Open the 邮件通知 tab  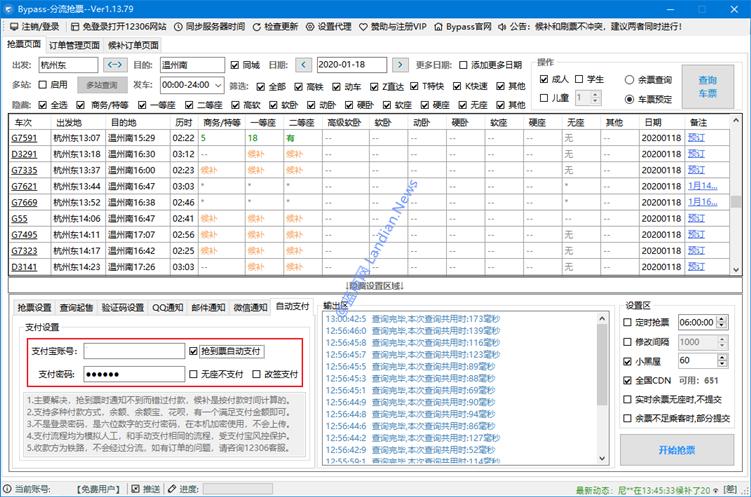tap(208, 307)
